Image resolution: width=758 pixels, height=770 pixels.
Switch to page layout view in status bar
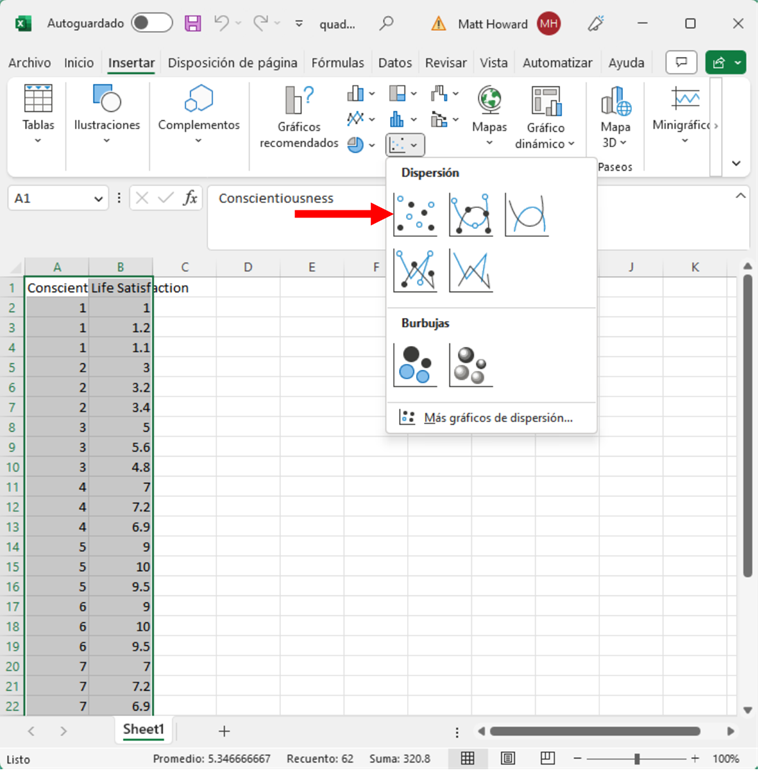507,758
